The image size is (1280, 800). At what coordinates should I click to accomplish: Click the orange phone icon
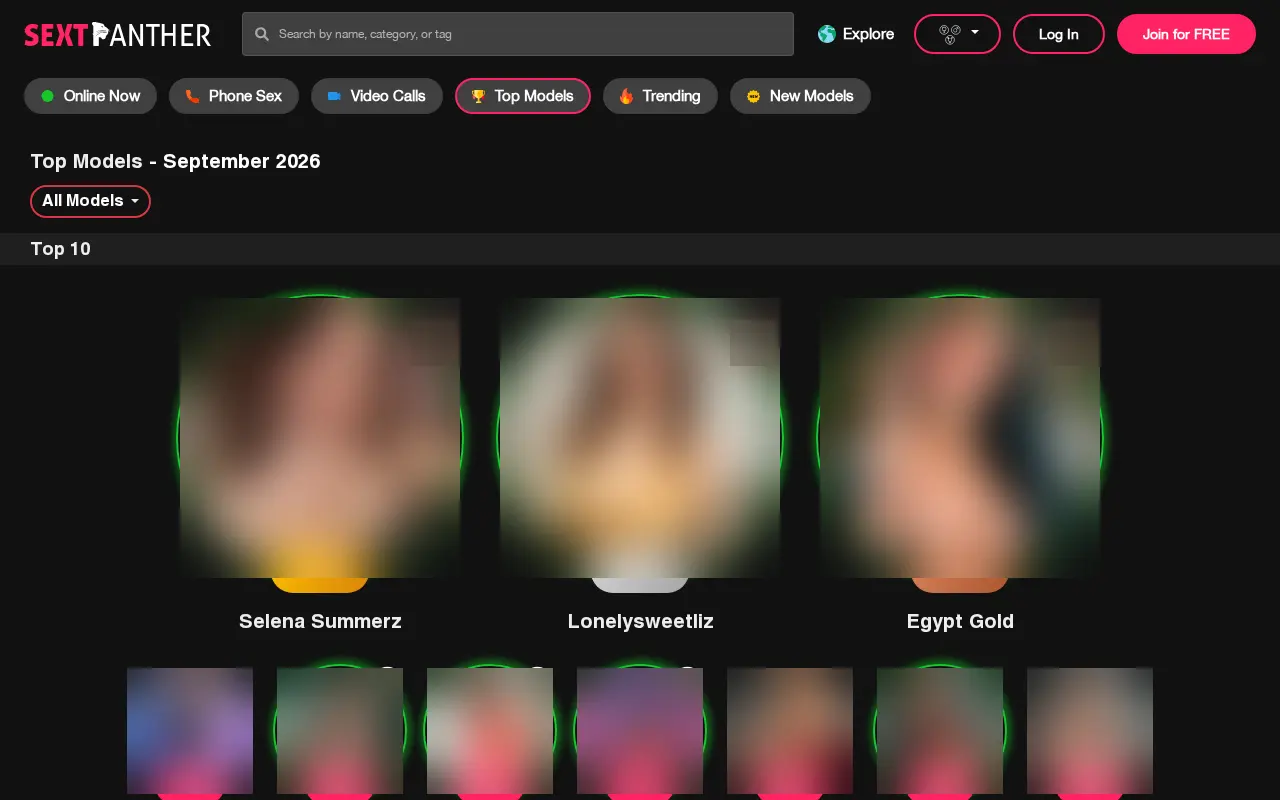[x=192, y=96]
